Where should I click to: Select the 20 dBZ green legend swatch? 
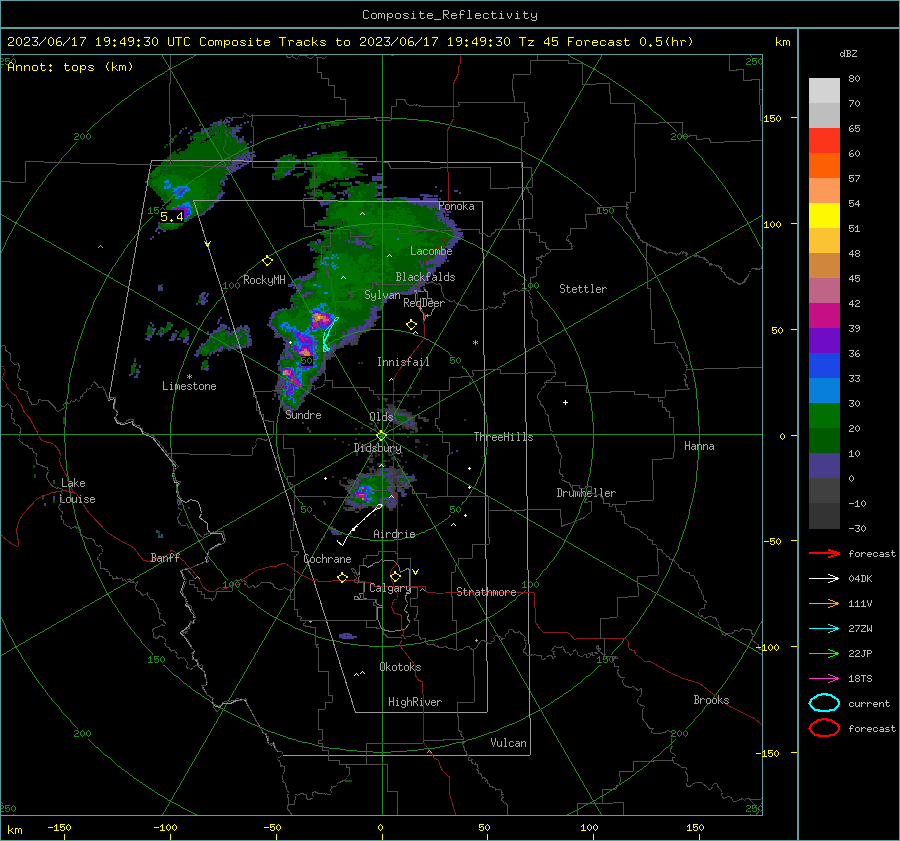[824, 416]
